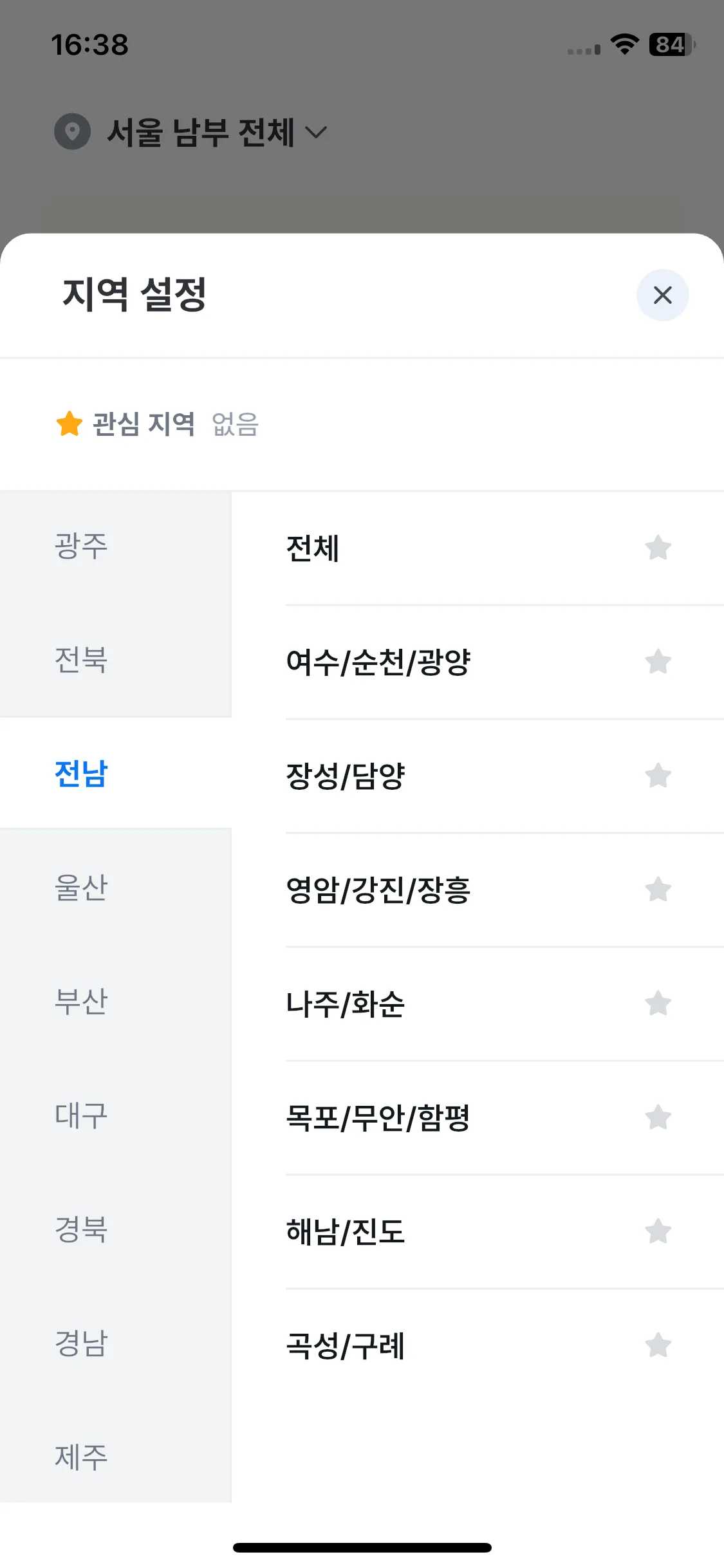724x1568 pixels.
Task: Click the star icon for 곡성/구례
Action: pos(658,1345)
